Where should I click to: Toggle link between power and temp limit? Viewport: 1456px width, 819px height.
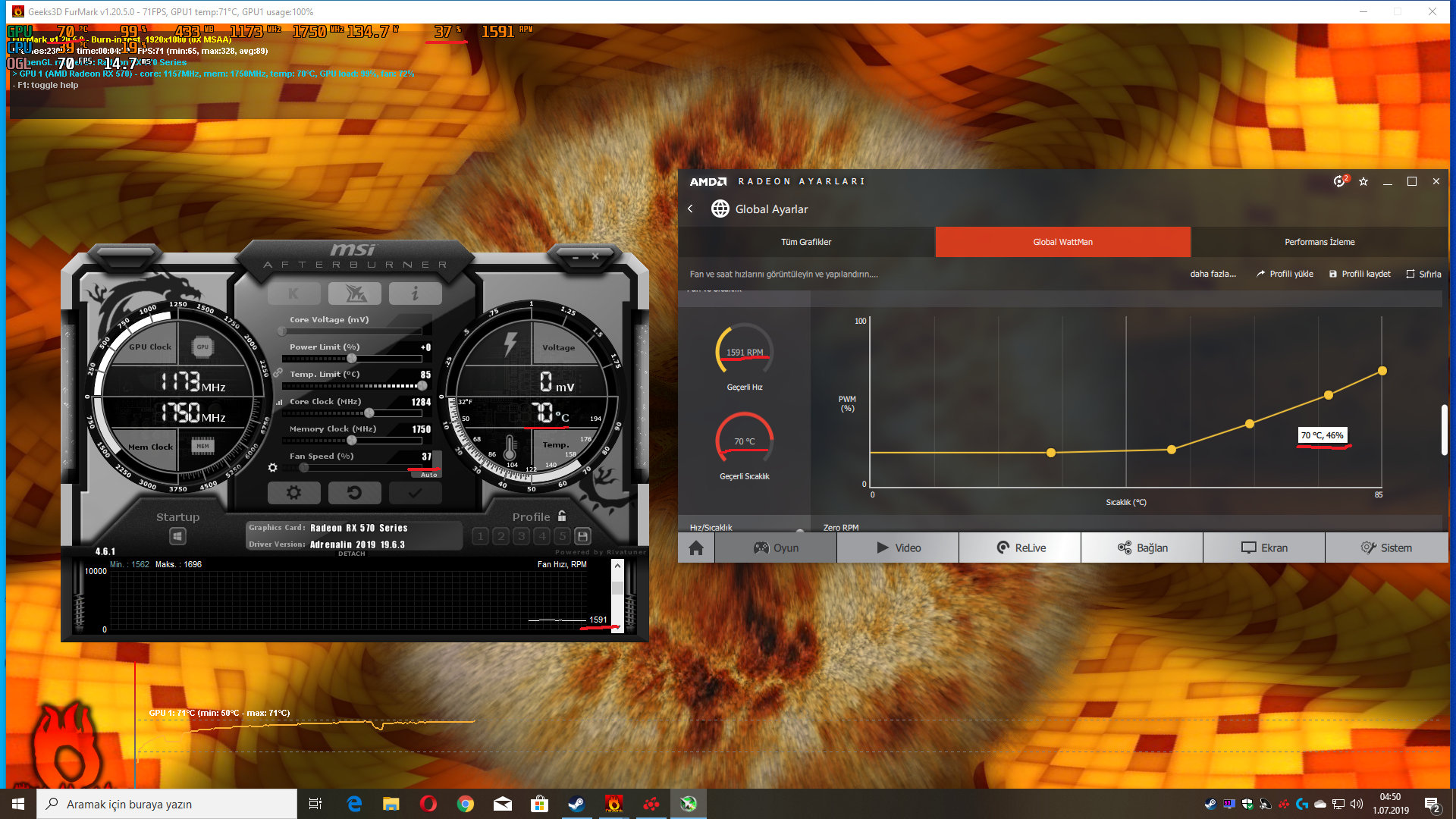(x=278, y=374)
